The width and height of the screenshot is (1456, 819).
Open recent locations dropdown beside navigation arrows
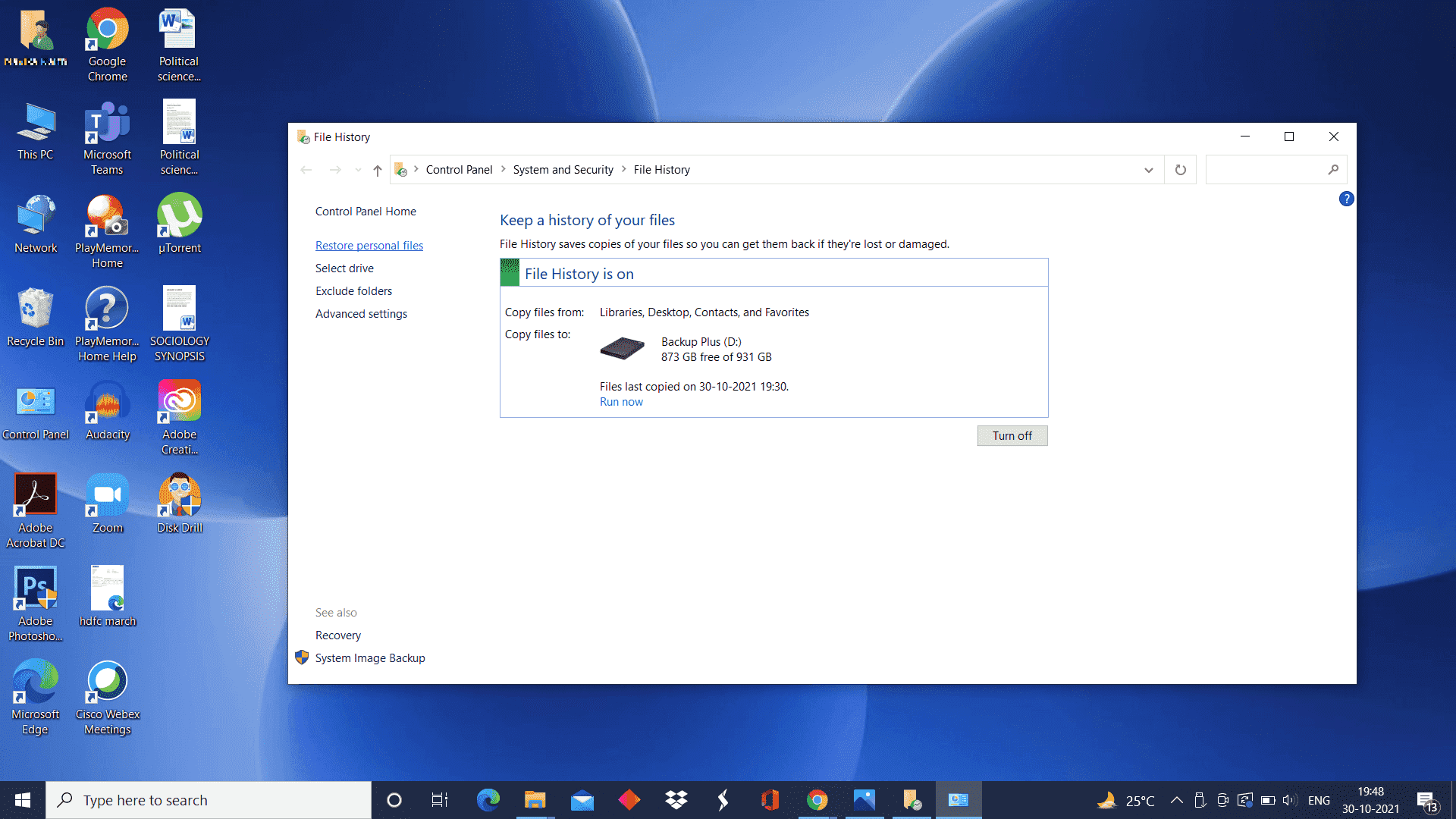[357, 169]
